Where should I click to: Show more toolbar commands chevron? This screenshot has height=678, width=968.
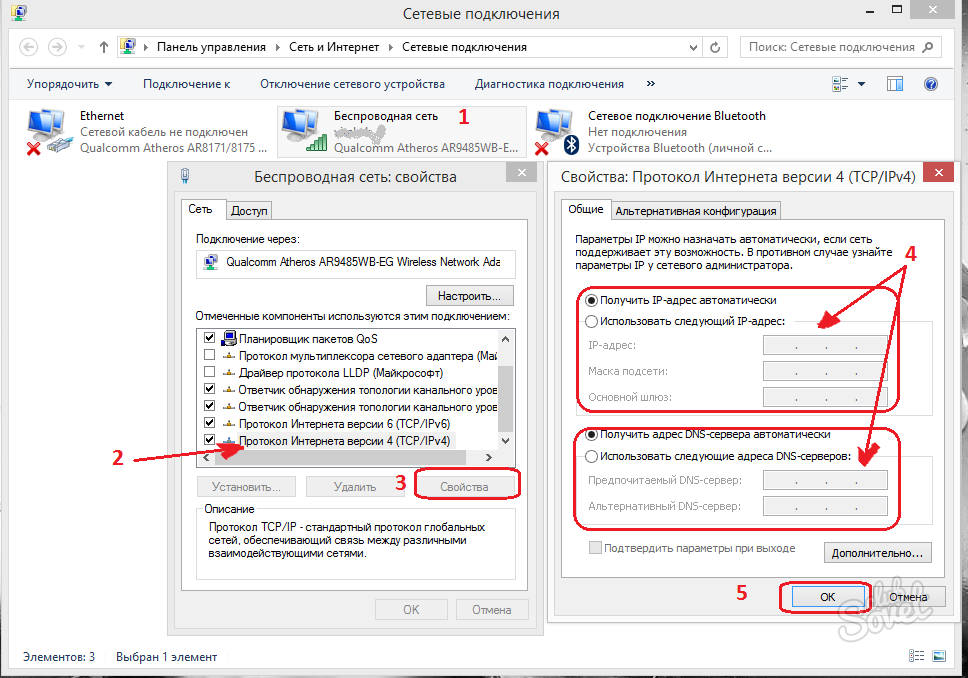tap(651, 83)
